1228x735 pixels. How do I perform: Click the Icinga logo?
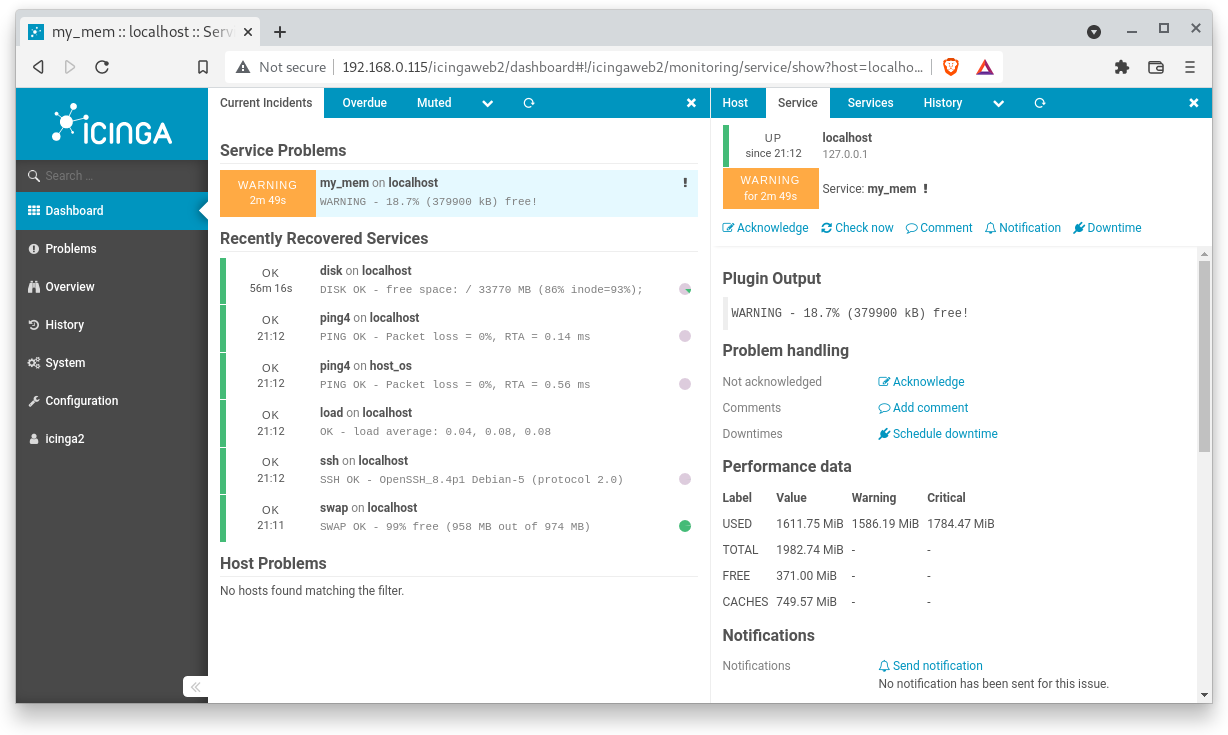[110, 124]
